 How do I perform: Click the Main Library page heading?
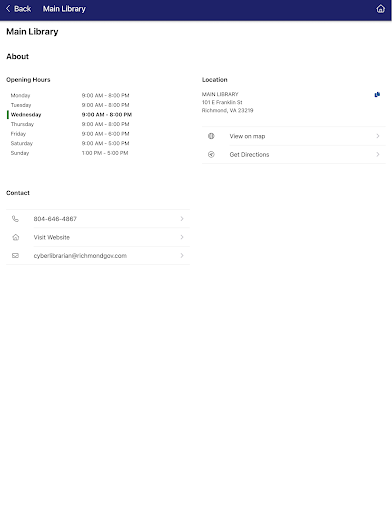32,32
